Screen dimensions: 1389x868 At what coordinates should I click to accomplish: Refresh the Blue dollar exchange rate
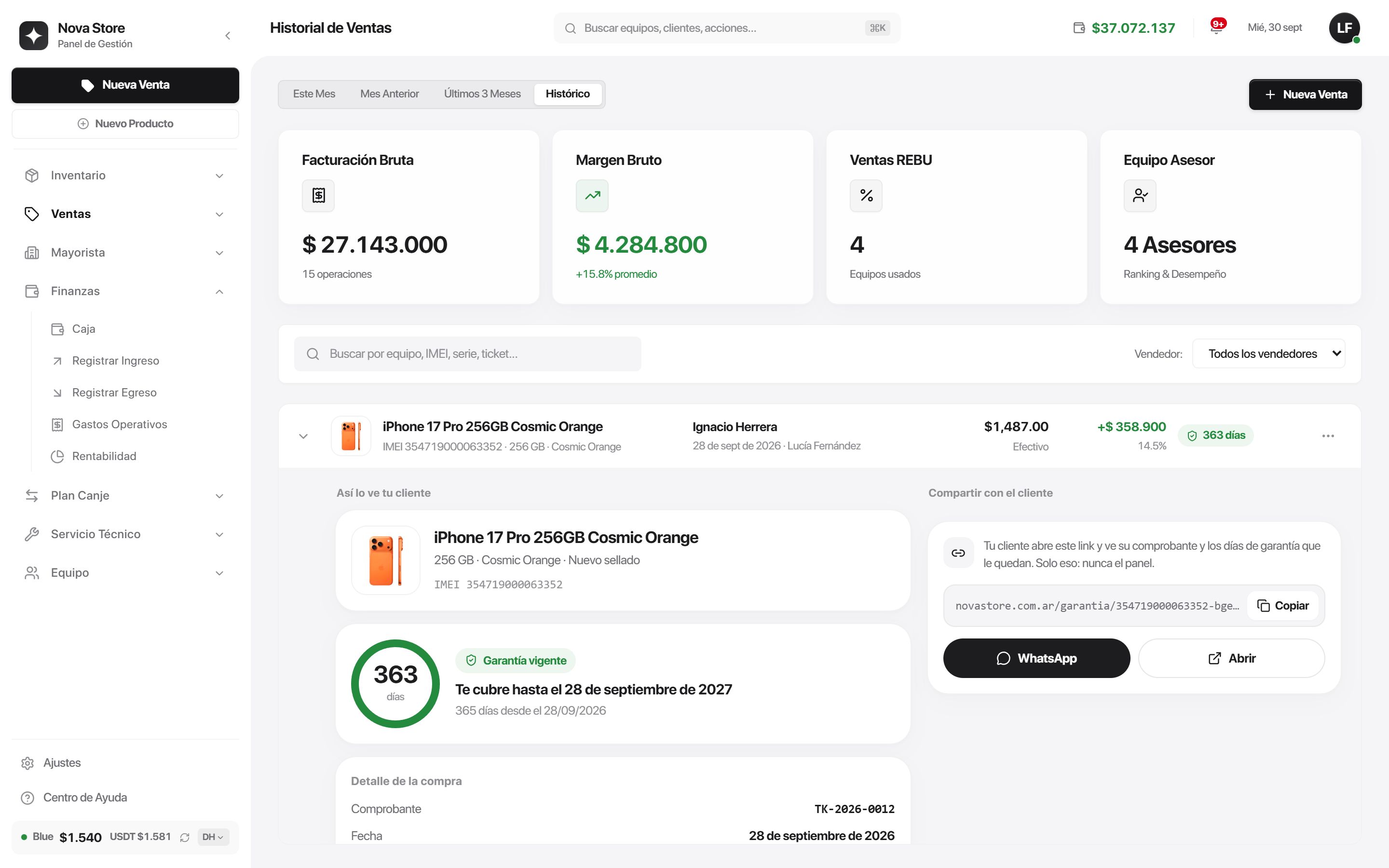(185, 838)
